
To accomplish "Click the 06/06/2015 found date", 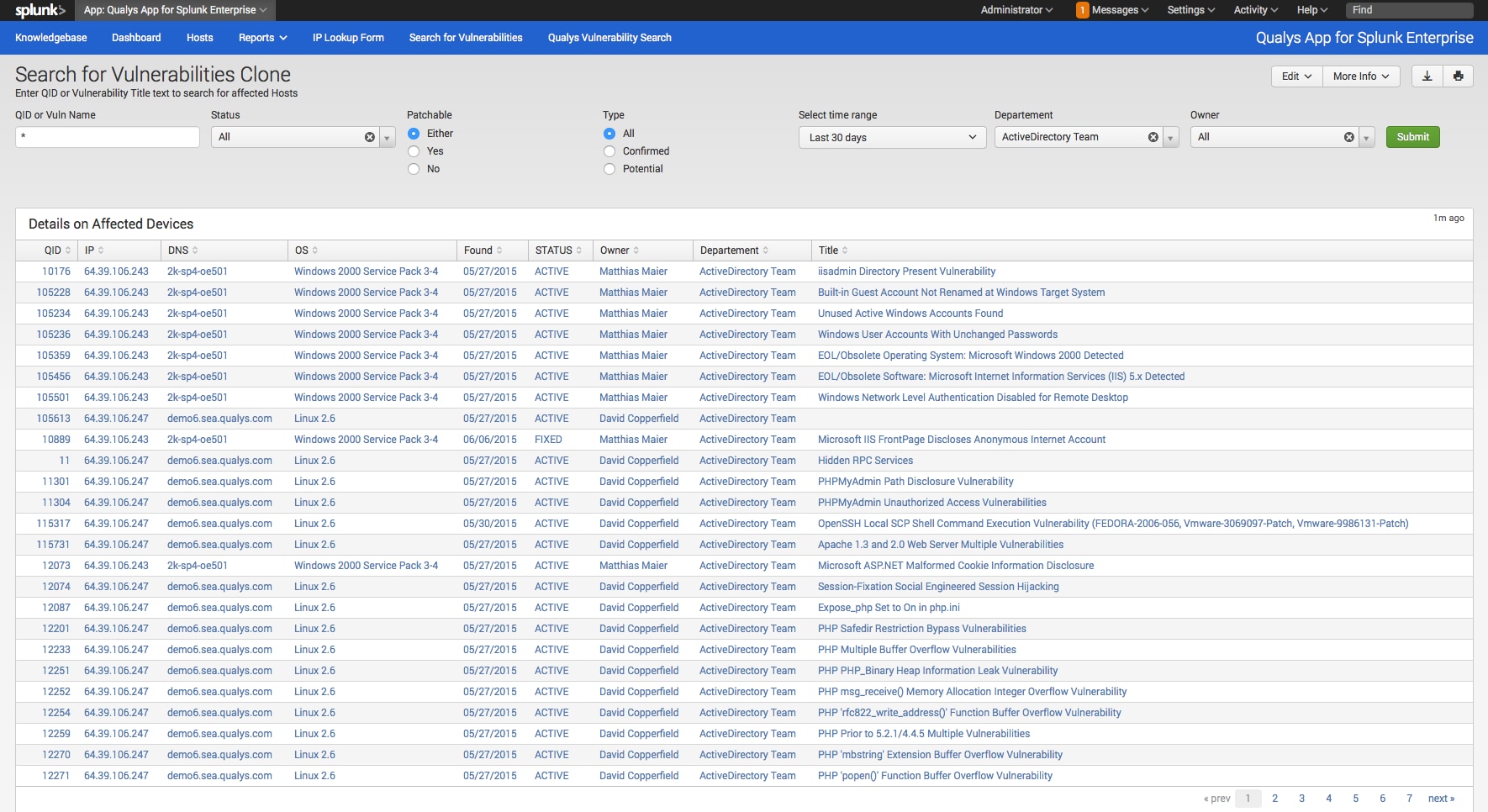I will coord(490,440).
